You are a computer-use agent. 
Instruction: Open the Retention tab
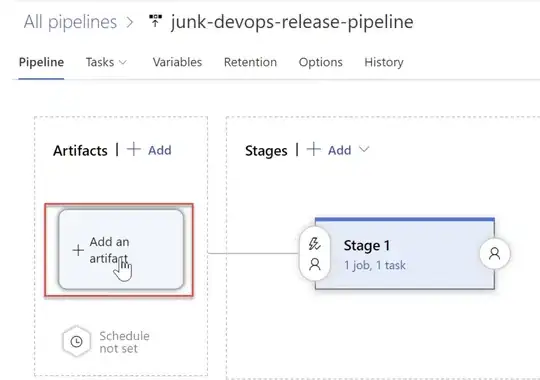coord(250,62)
